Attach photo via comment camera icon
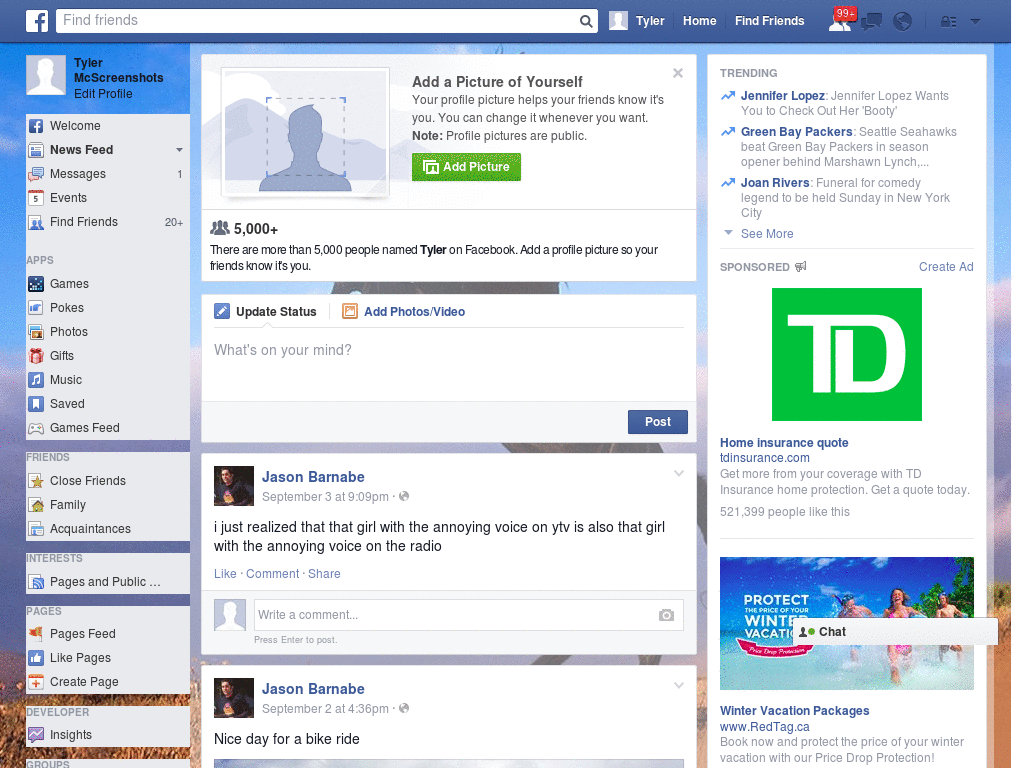The height and width of the screenshot is (768, 1024). [x=666, y=615]
